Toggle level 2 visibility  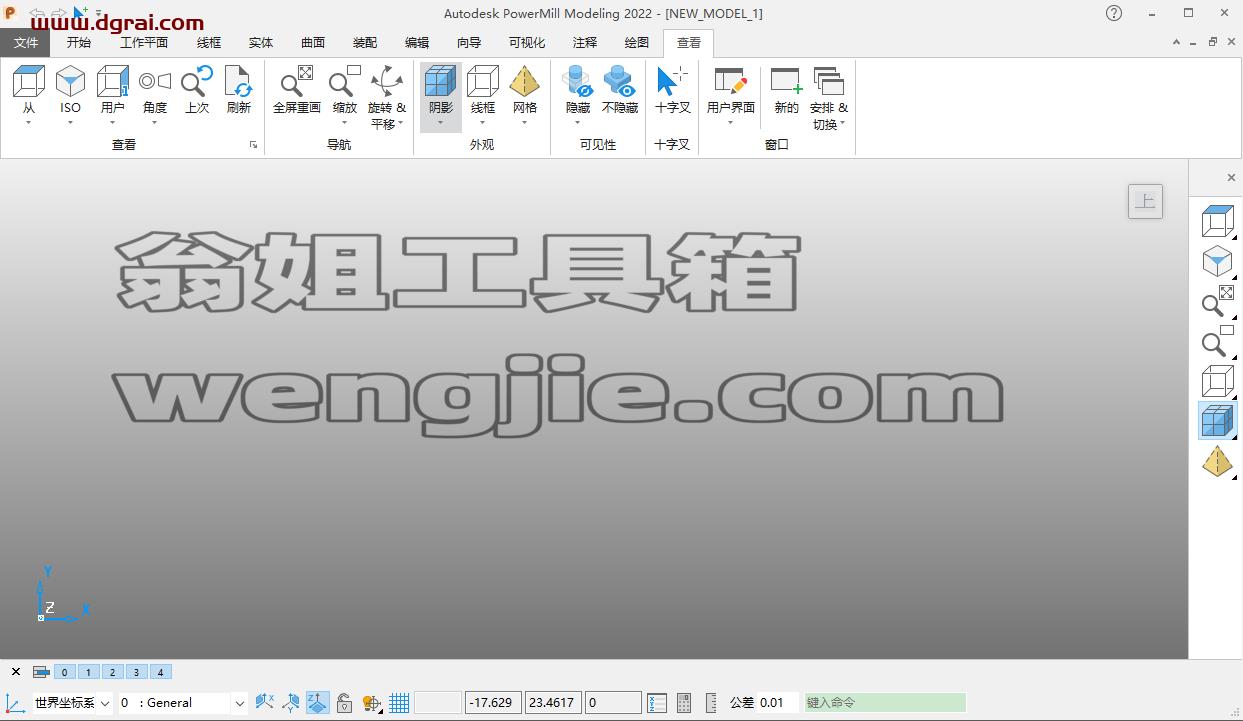click(112, 672)
